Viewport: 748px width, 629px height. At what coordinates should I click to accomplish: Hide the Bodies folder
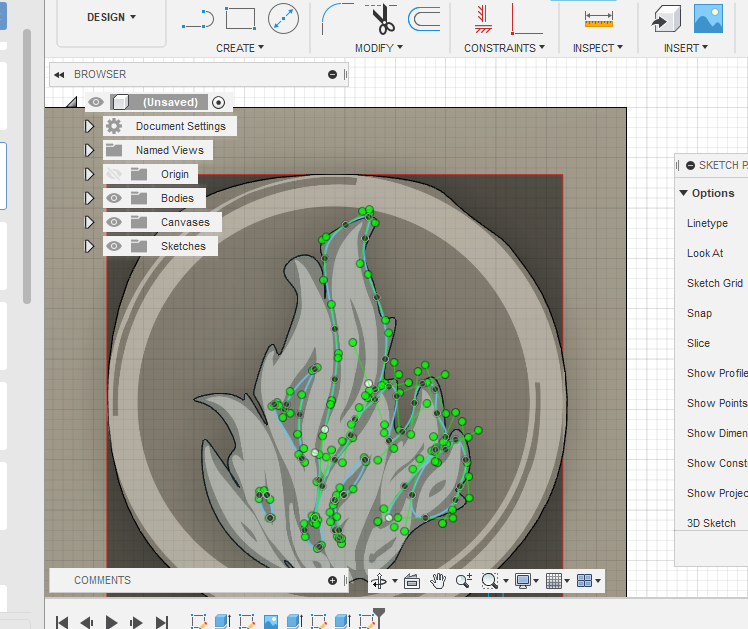(x=114, y=198)
